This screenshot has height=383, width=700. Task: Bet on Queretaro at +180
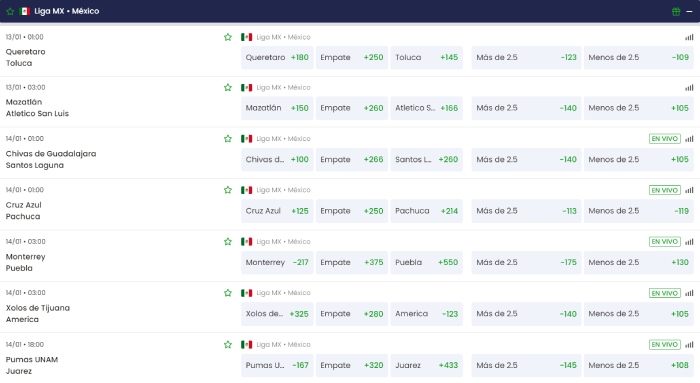(x=277, y=57)
